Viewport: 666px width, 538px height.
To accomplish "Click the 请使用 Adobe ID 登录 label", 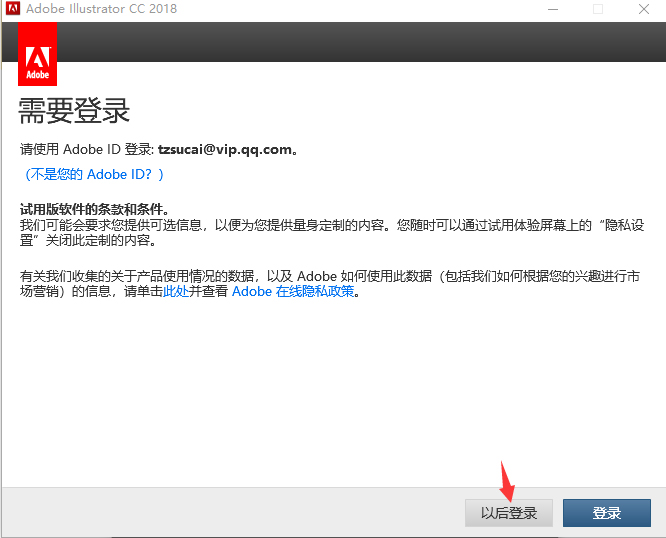I will point(87,149).
